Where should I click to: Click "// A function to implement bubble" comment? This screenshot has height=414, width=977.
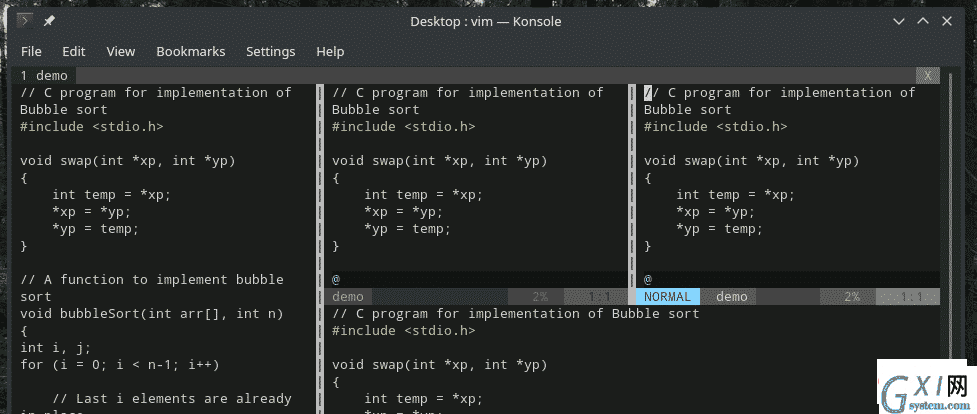coord(151,280)
